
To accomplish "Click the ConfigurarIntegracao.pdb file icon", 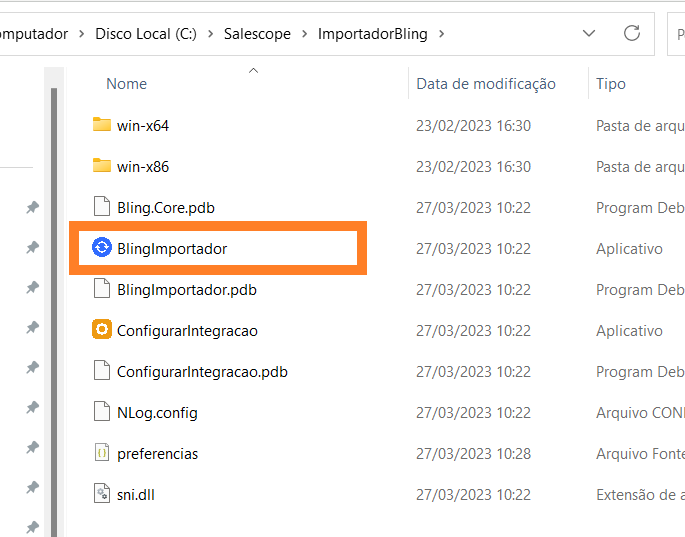I will (x=102, y=371).
